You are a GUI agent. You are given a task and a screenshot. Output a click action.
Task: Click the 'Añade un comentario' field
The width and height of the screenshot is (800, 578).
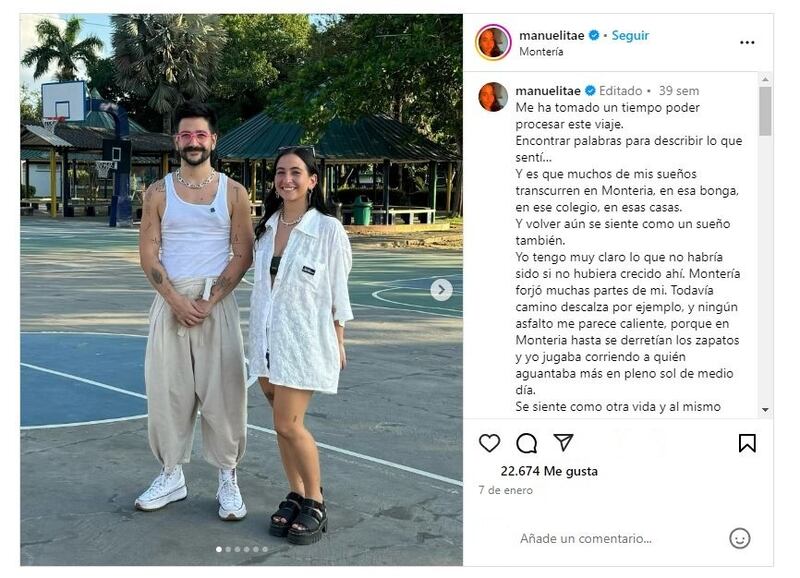coord(586,538)
